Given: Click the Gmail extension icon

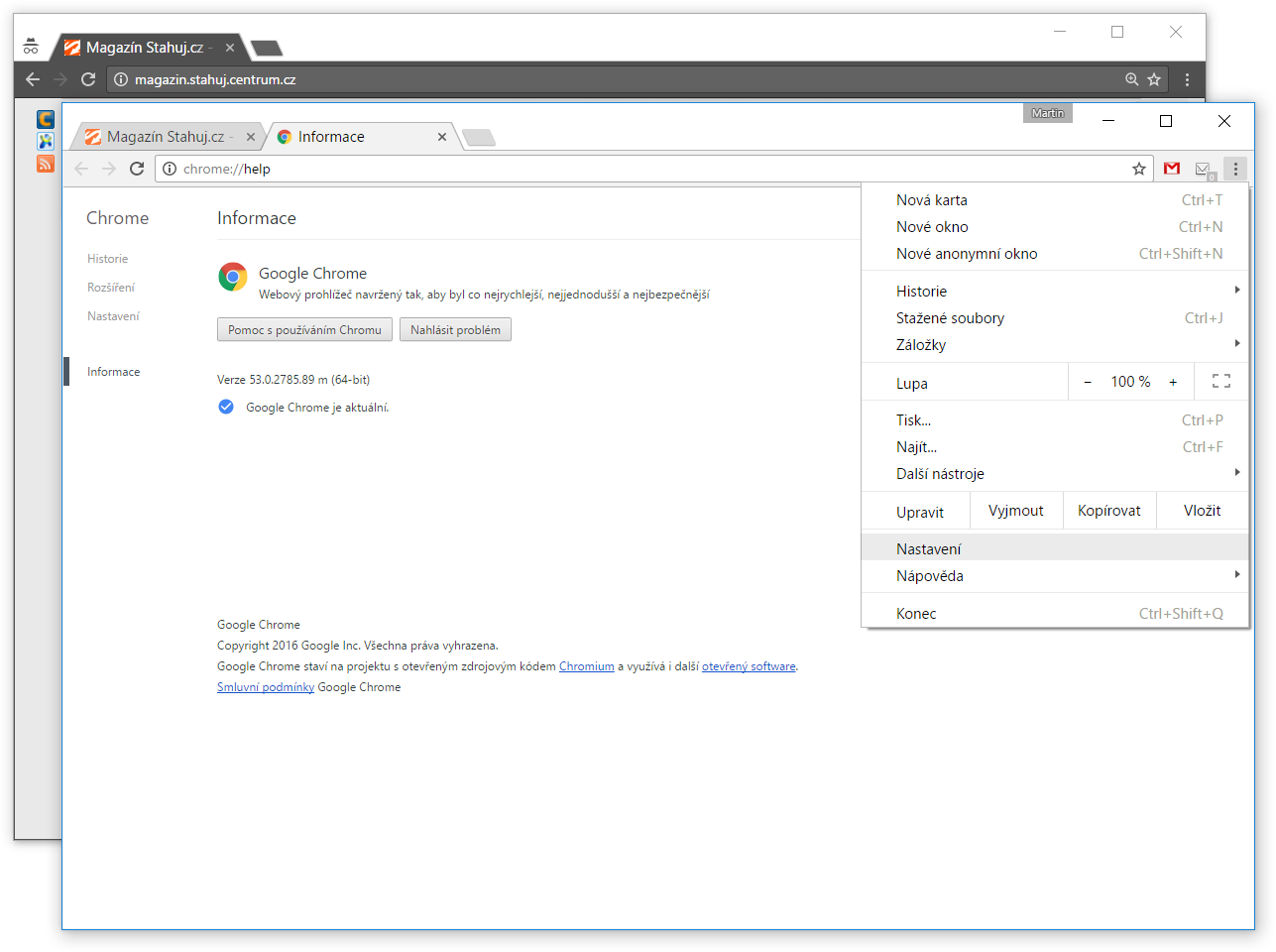Looking at the screenshot, I should click(1172, 169).
